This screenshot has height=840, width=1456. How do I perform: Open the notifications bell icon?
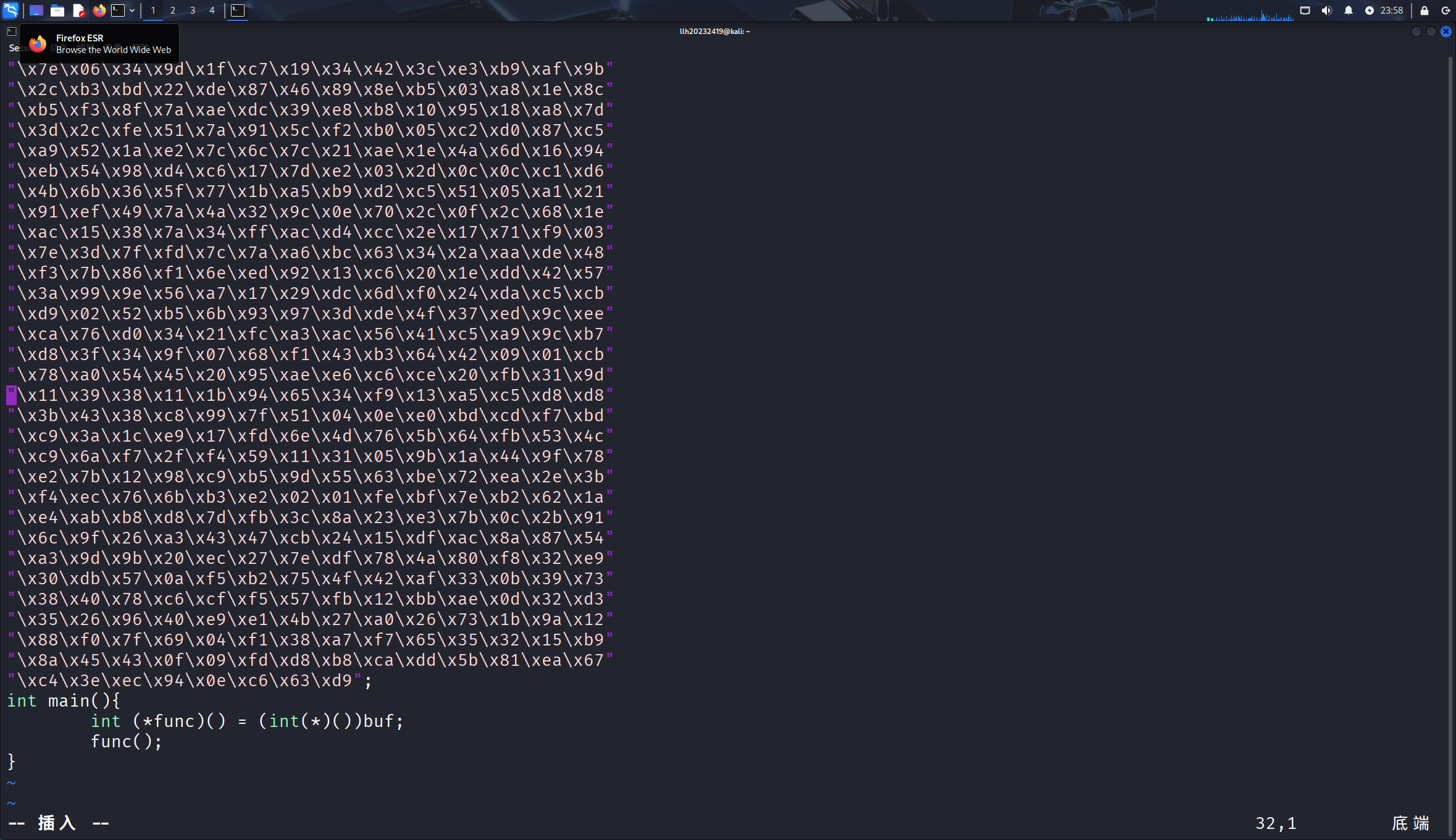coord(1349,10)
